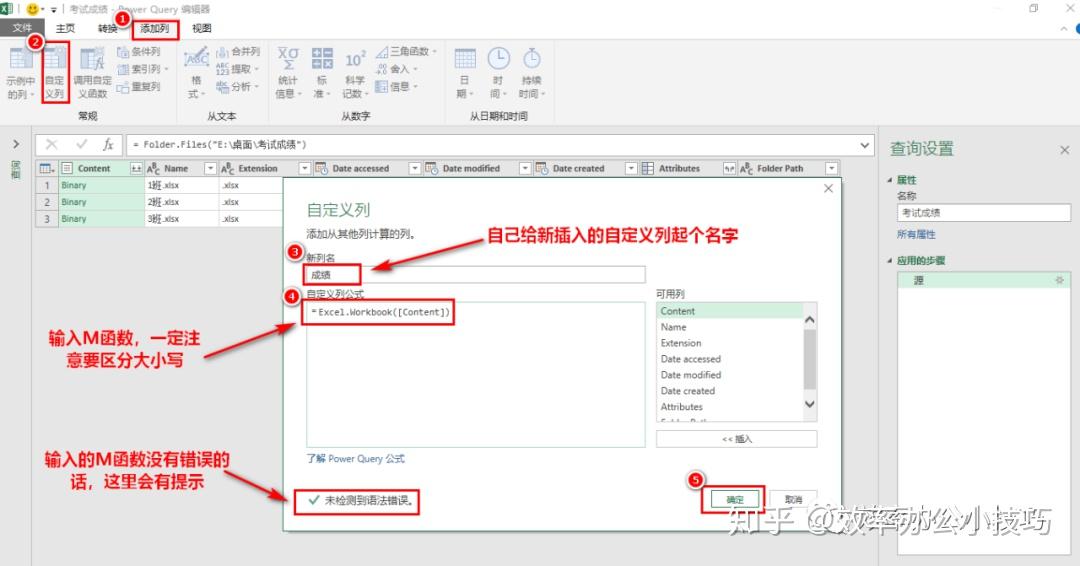Select Date created in available columns

coord(730,390)
